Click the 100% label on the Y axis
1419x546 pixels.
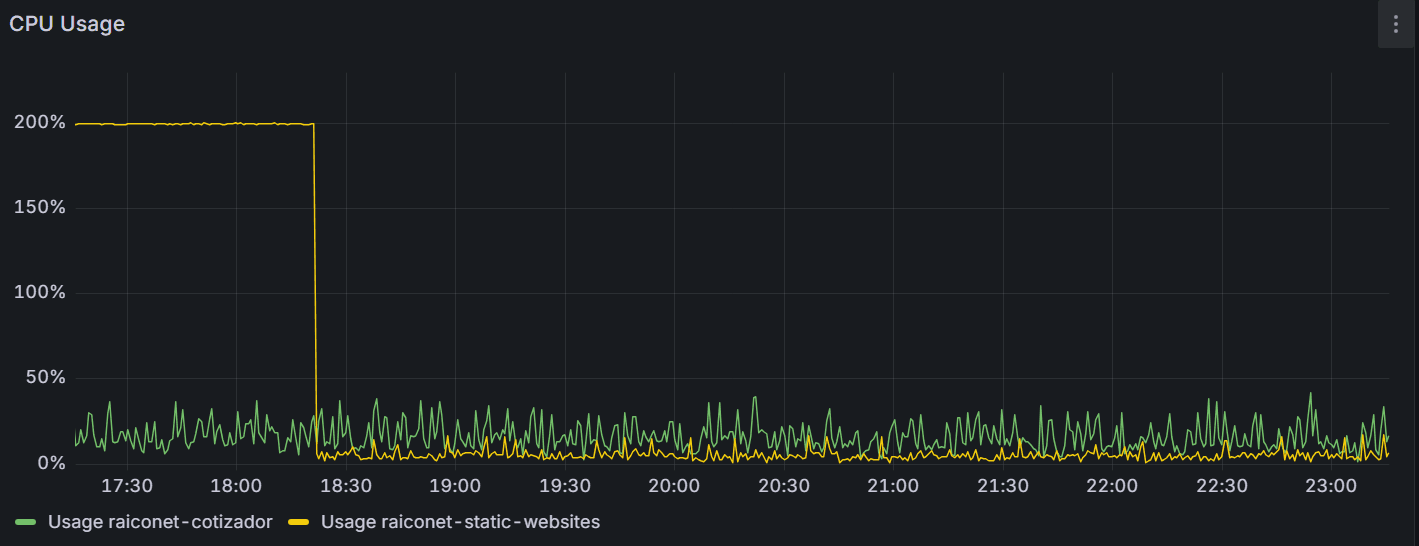coord(40,293)
